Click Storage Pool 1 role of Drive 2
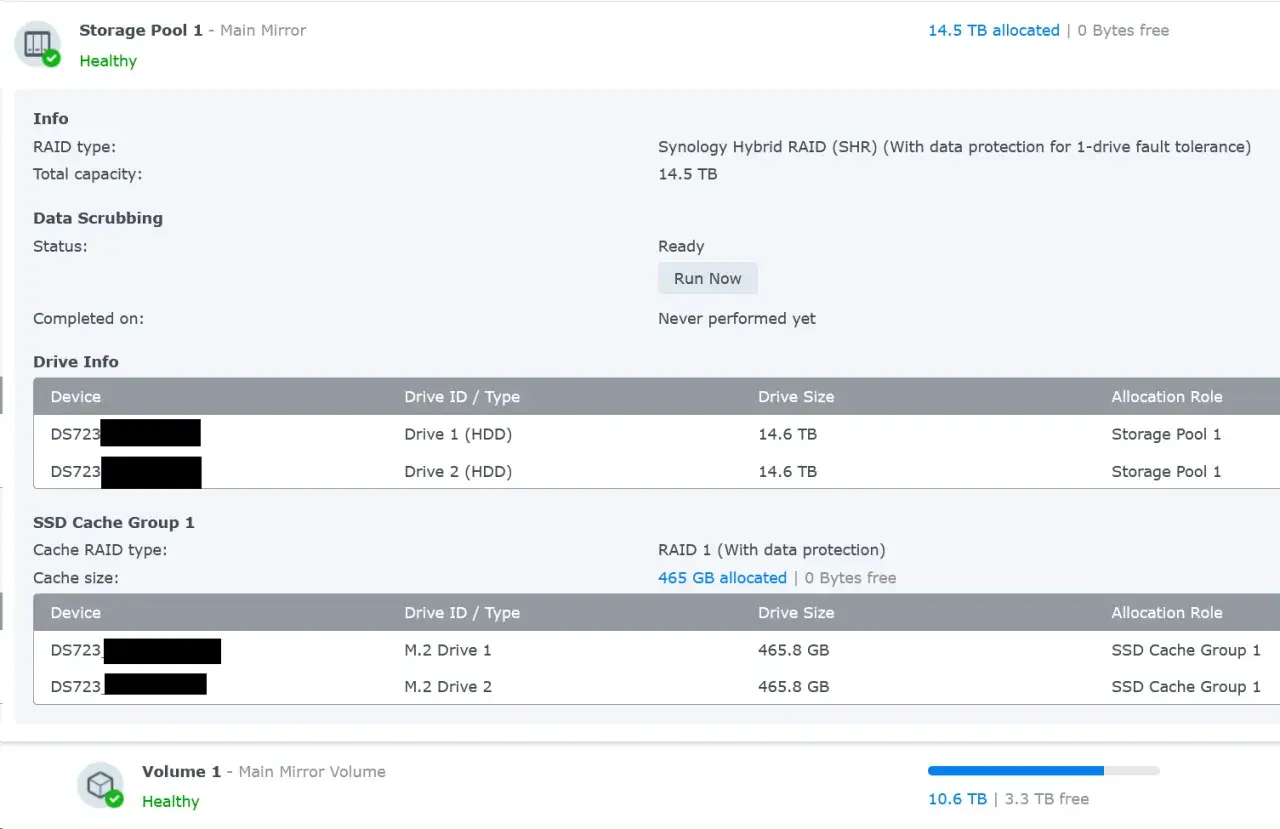Screen dimensions: 1280x829 1166,471
